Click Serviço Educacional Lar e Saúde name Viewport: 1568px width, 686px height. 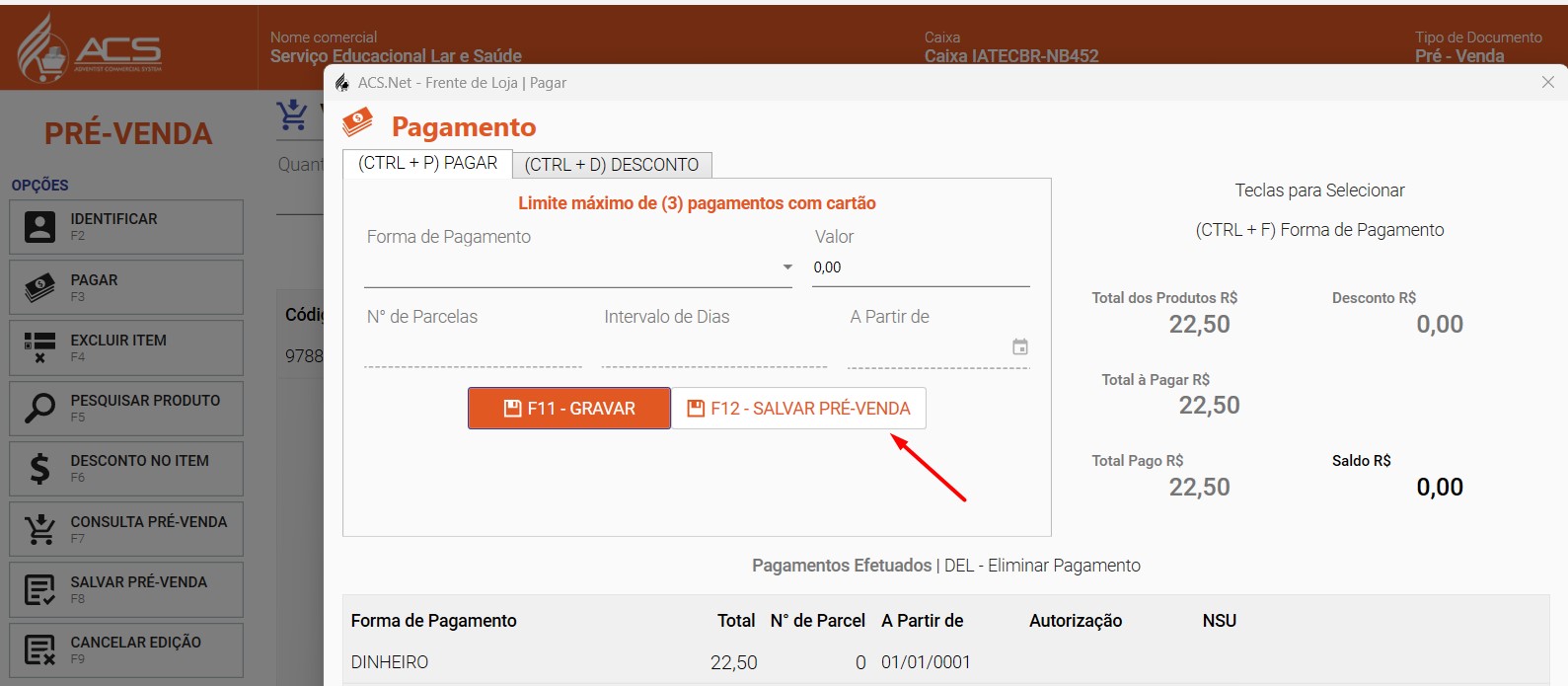pos(396,56)
